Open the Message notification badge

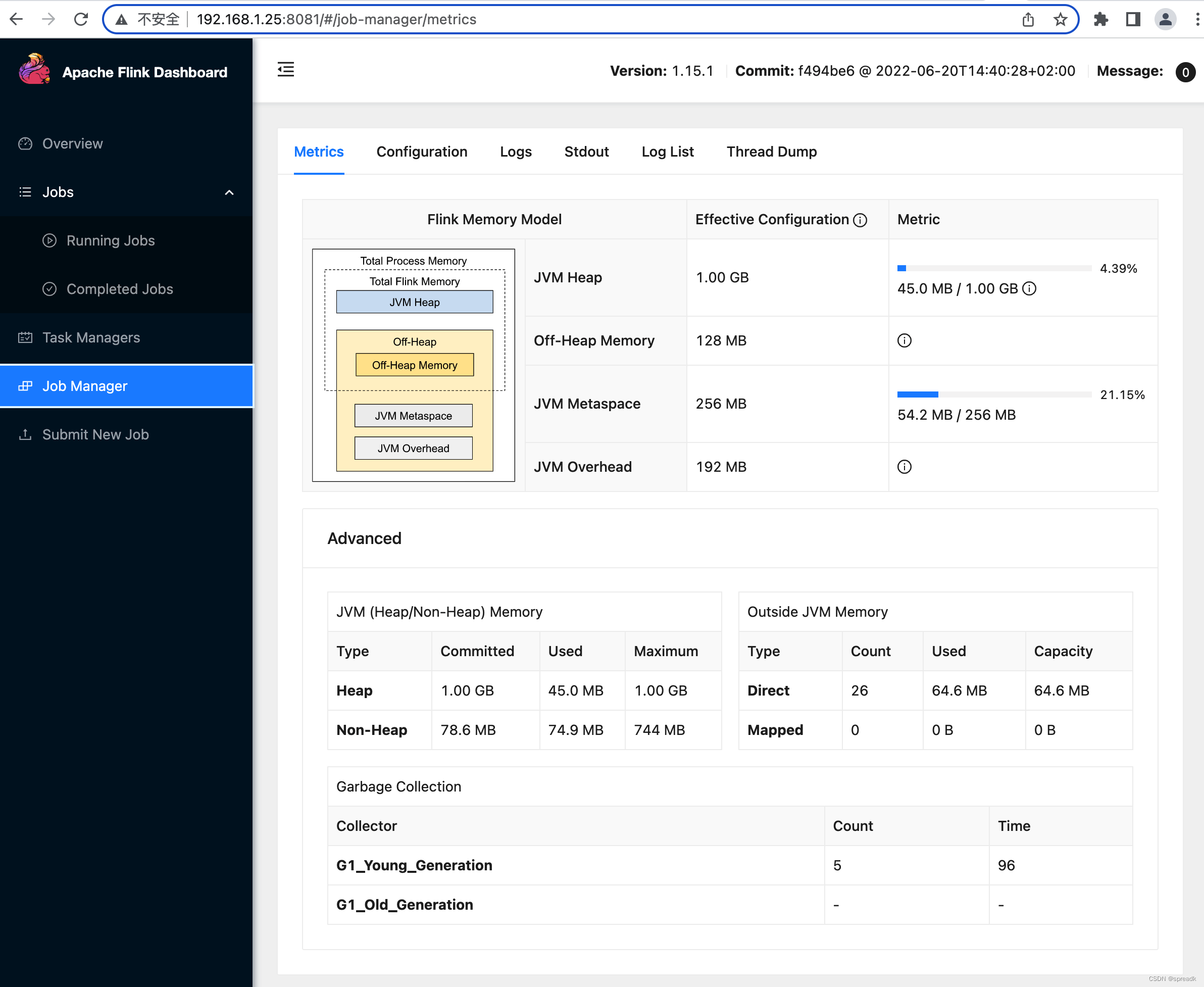(x=1185, y=72)
